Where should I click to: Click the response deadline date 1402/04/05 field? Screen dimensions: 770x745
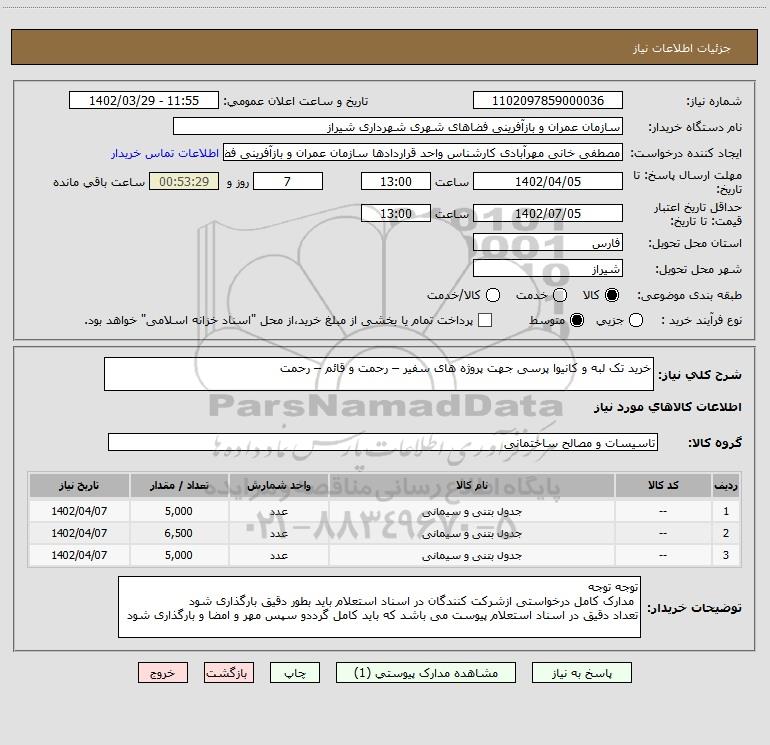[548, 181]
